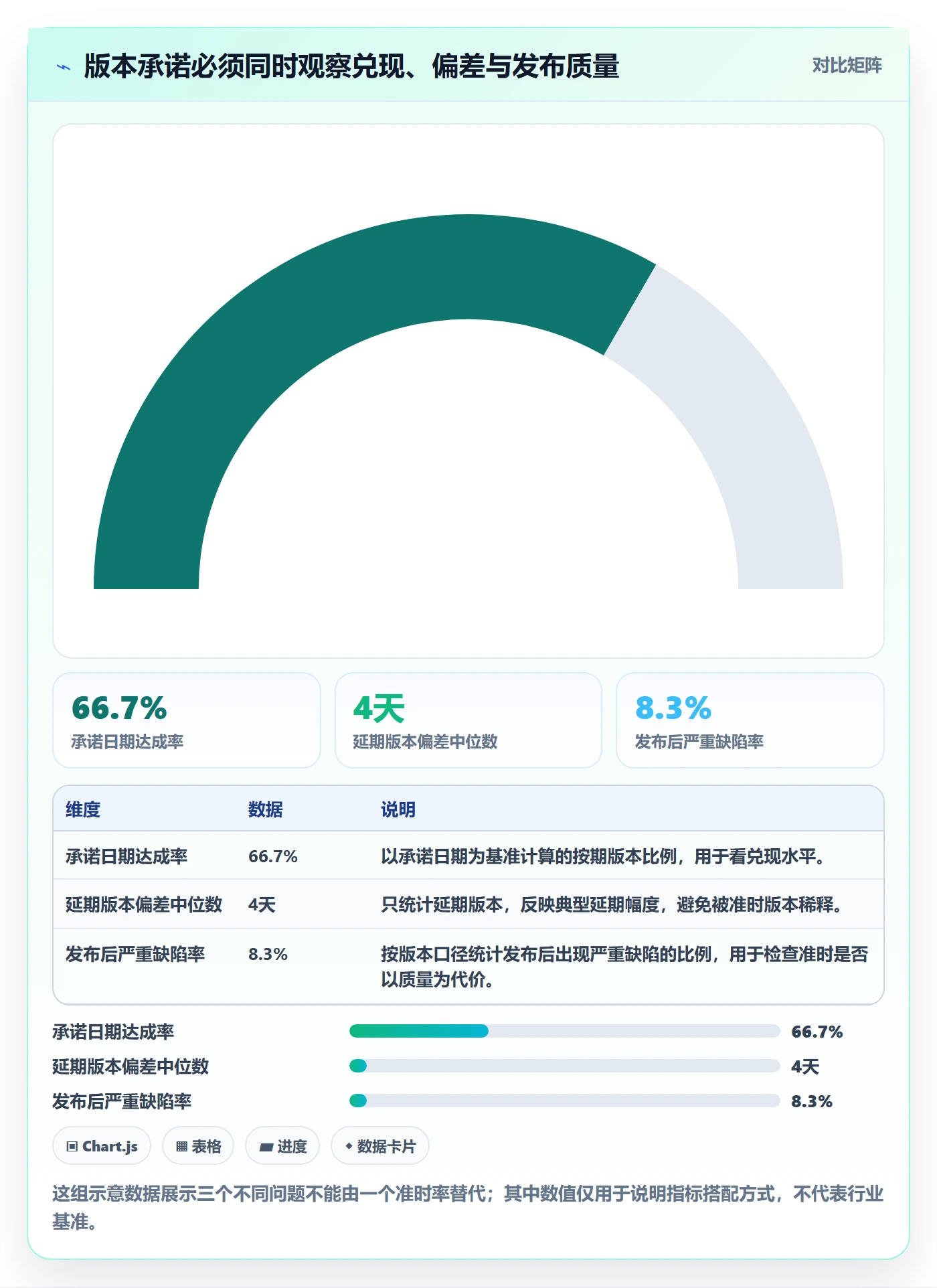Click the 进度 tag chip
The height and width of the screenshot is (1288, 937).
click(x=282, y=1146)
